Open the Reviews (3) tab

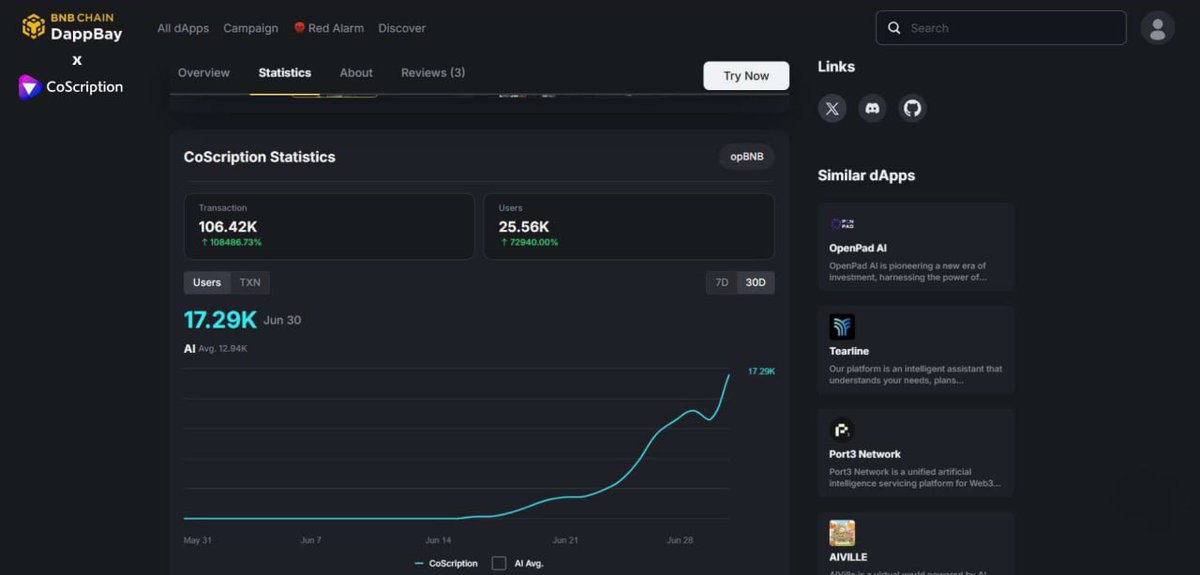pos(433,73)
